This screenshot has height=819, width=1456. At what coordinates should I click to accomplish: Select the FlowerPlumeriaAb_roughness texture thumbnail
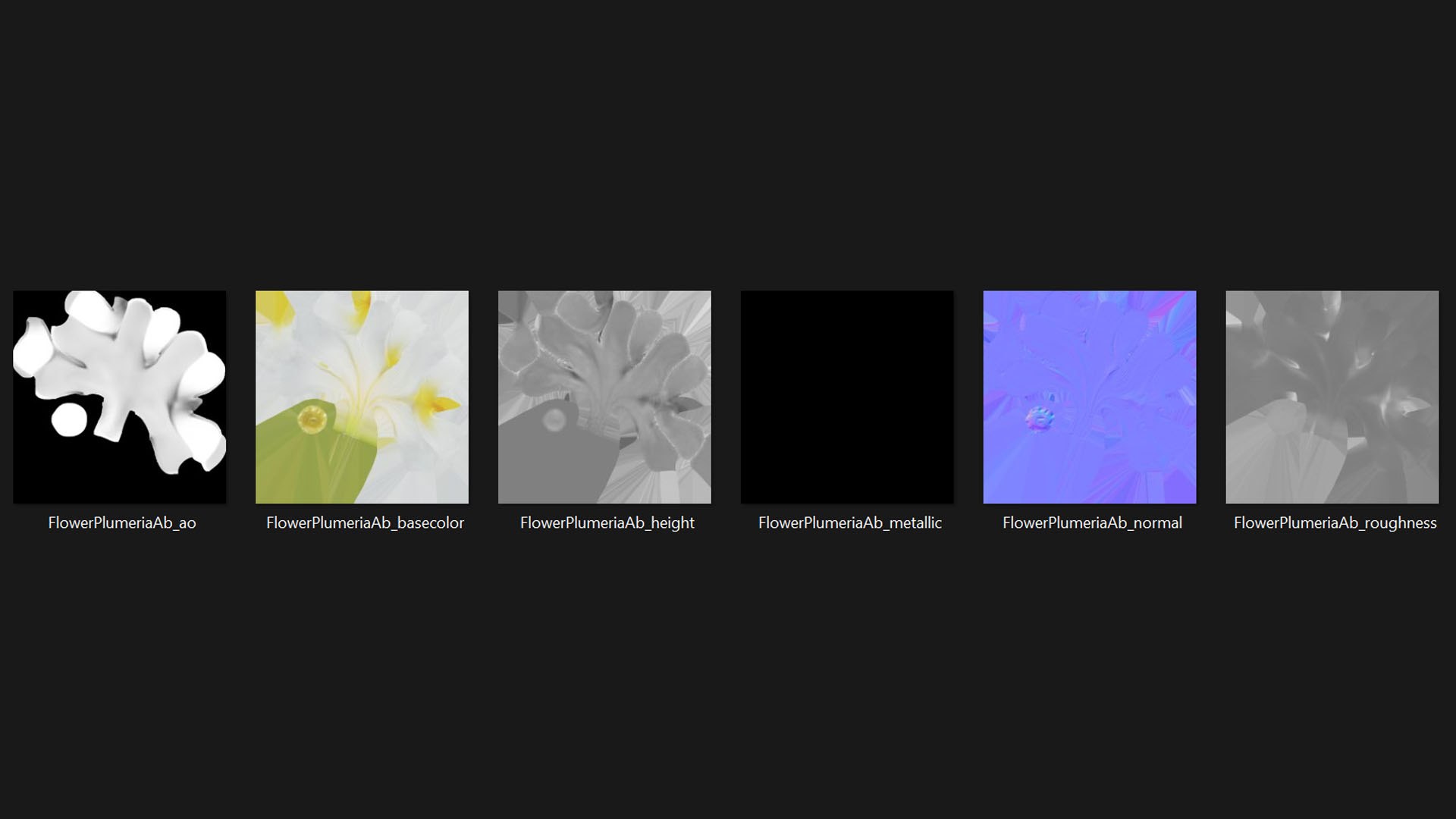click(x=1332, y=397)
